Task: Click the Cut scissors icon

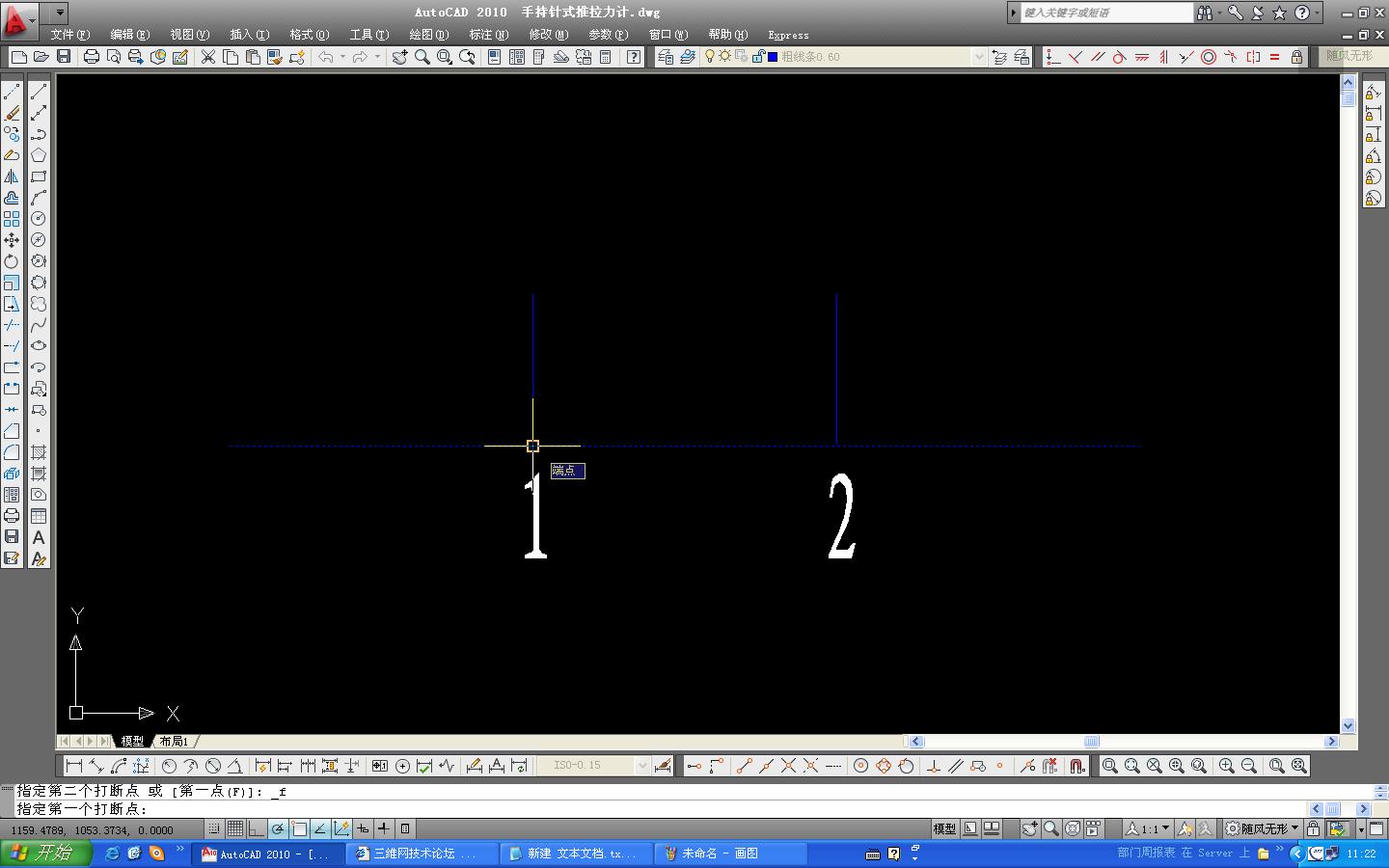Action: click(x=207, y=57)
